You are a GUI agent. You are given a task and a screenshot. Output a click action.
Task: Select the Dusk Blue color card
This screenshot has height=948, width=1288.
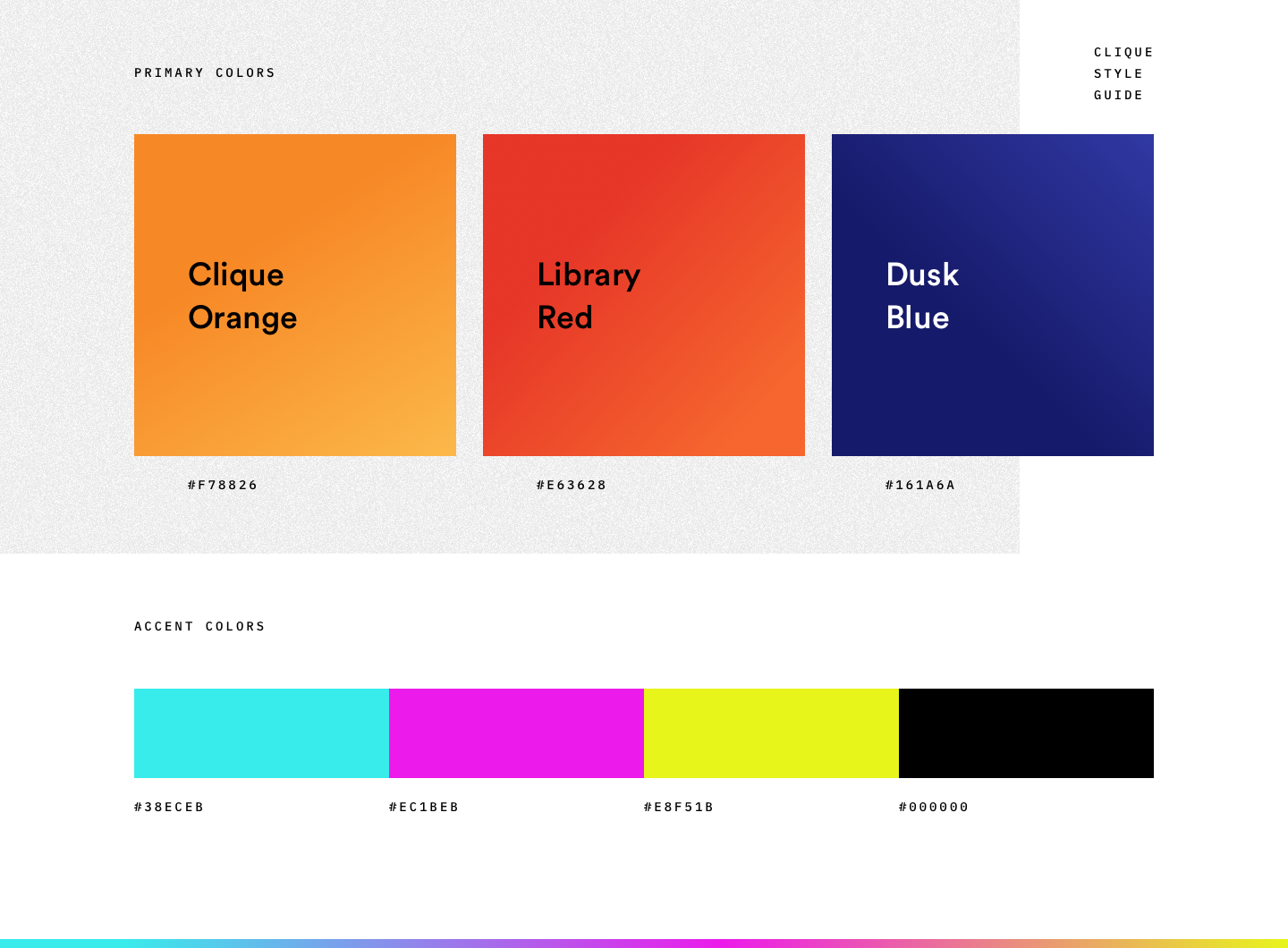pos(993,295)
